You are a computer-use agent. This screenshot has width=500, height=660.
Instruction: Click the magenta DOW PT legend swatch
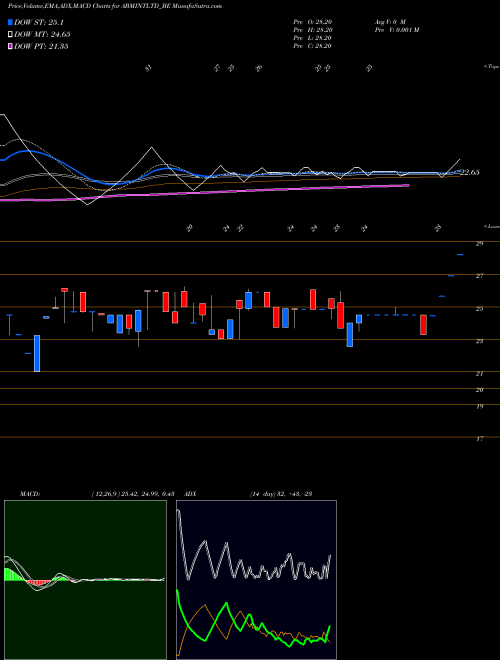(x=11, y=46)
